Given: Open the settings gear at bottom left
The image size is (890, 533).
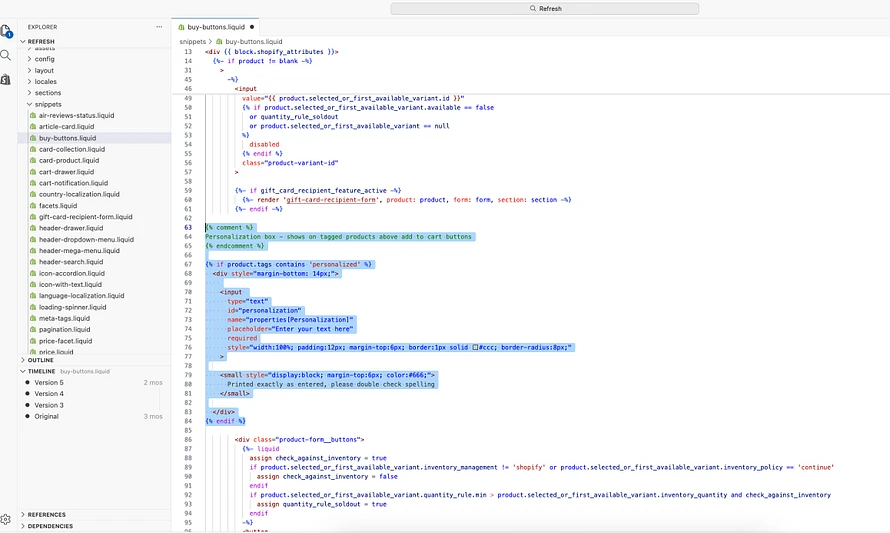Looking at the screenshot, I should (6, 519).
